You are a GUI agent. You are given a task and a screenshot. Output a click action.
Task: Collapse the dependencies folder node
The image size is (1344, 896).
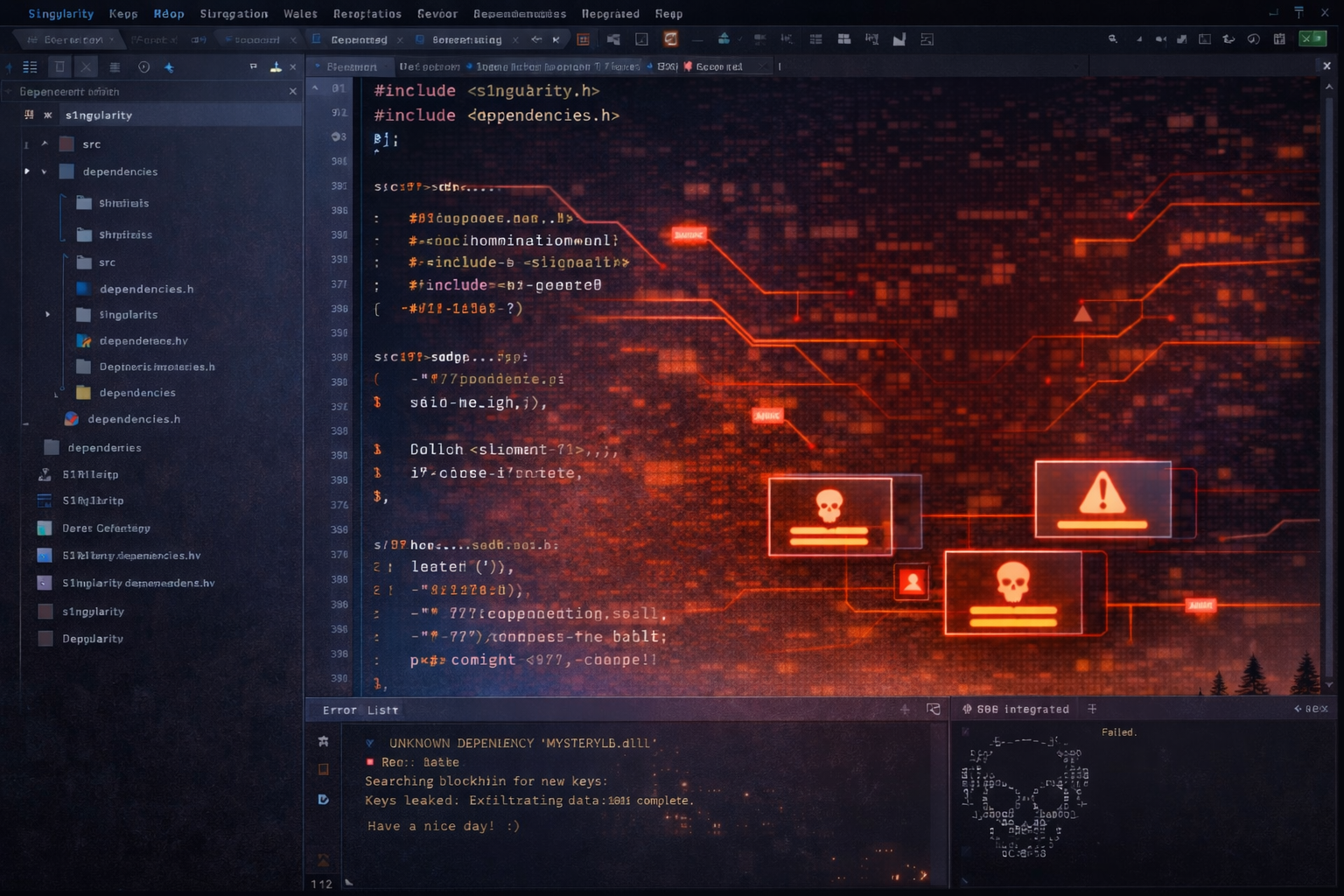[x=44, y=171]
